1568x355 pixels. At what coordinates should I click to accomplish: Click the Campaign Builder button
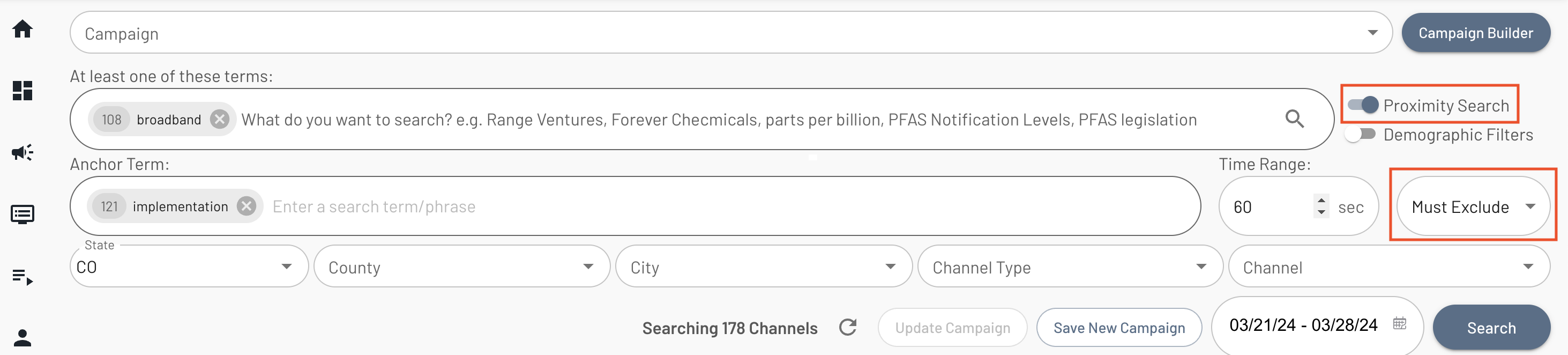coord(1476,33)
